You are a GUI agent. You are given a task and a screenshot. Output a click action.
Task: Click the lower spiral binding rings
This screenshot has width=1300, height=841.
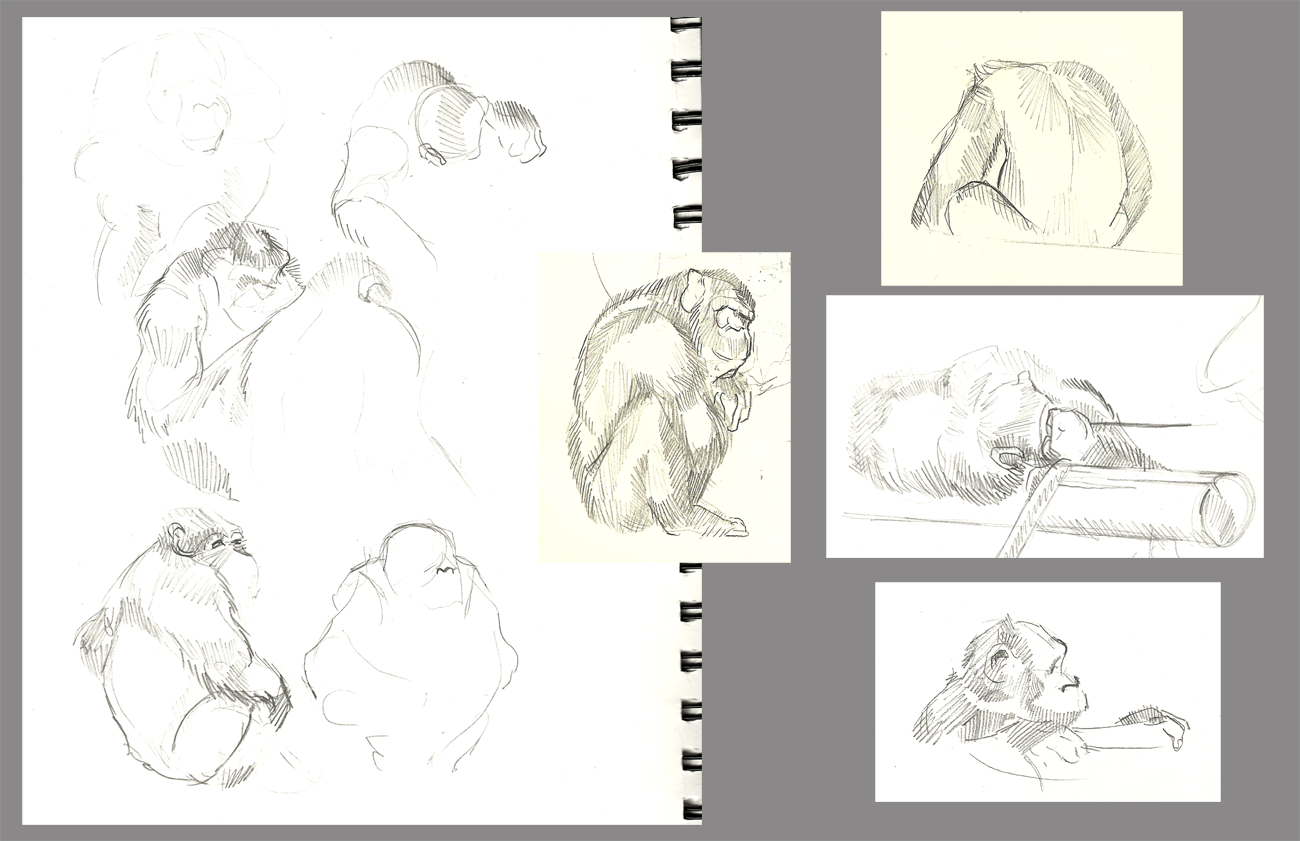tap(690, 690)
